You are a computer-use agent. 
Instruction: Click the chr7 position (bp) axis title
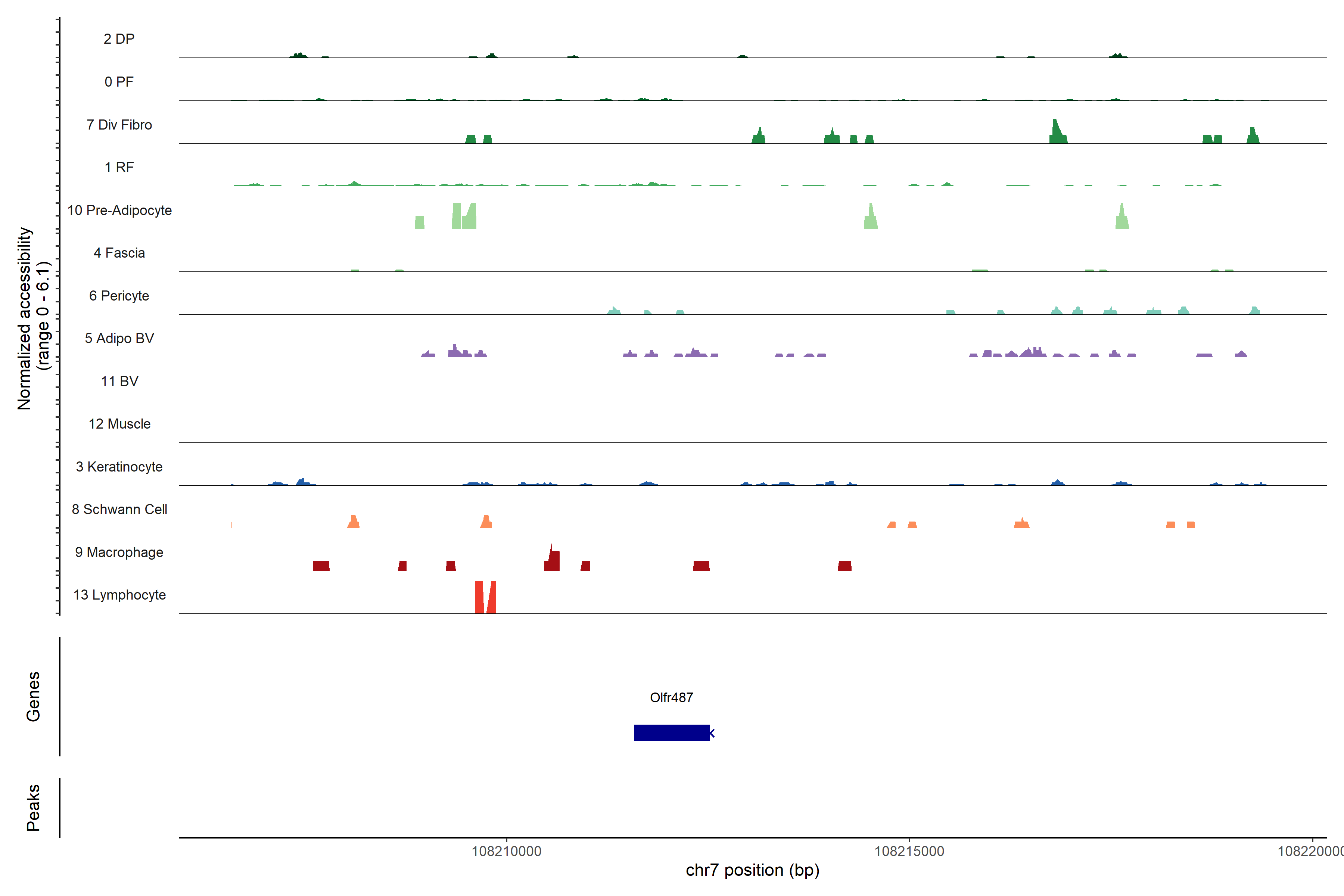point(752,870)
